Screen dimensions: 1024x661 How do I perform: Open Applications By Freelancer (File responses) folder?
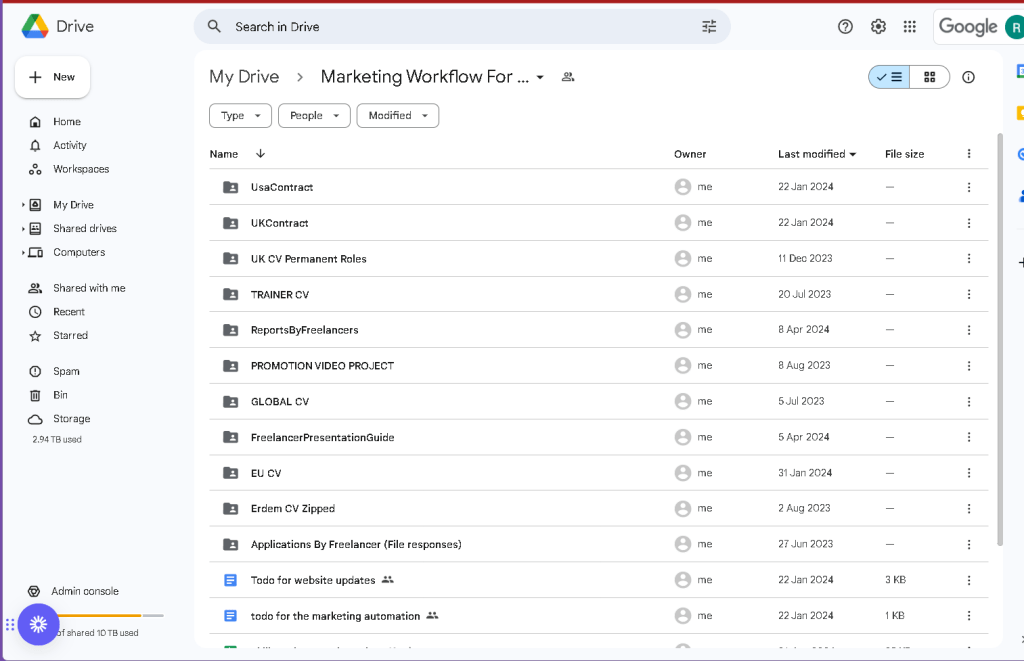point(356,545)
